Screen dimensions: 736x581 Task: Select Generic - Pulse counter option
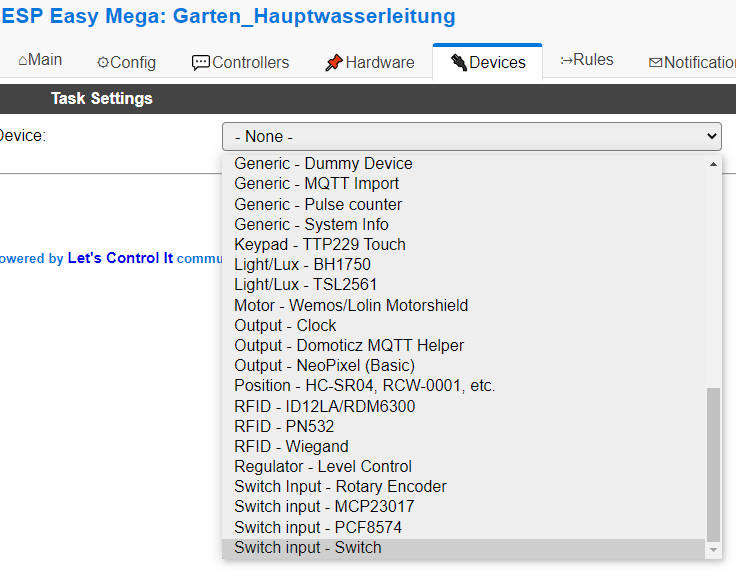tap(318, 204)
